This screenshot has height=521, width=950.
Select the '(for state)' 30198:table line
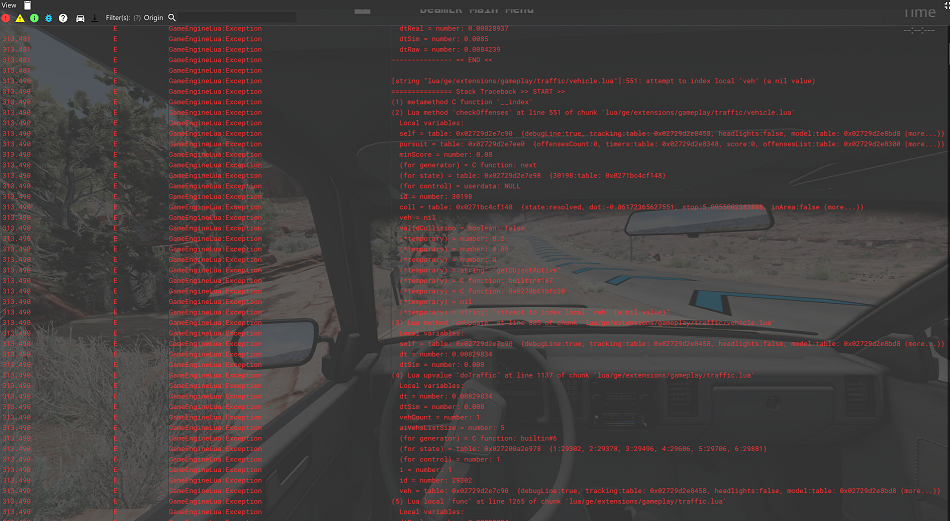click(532, 176)
